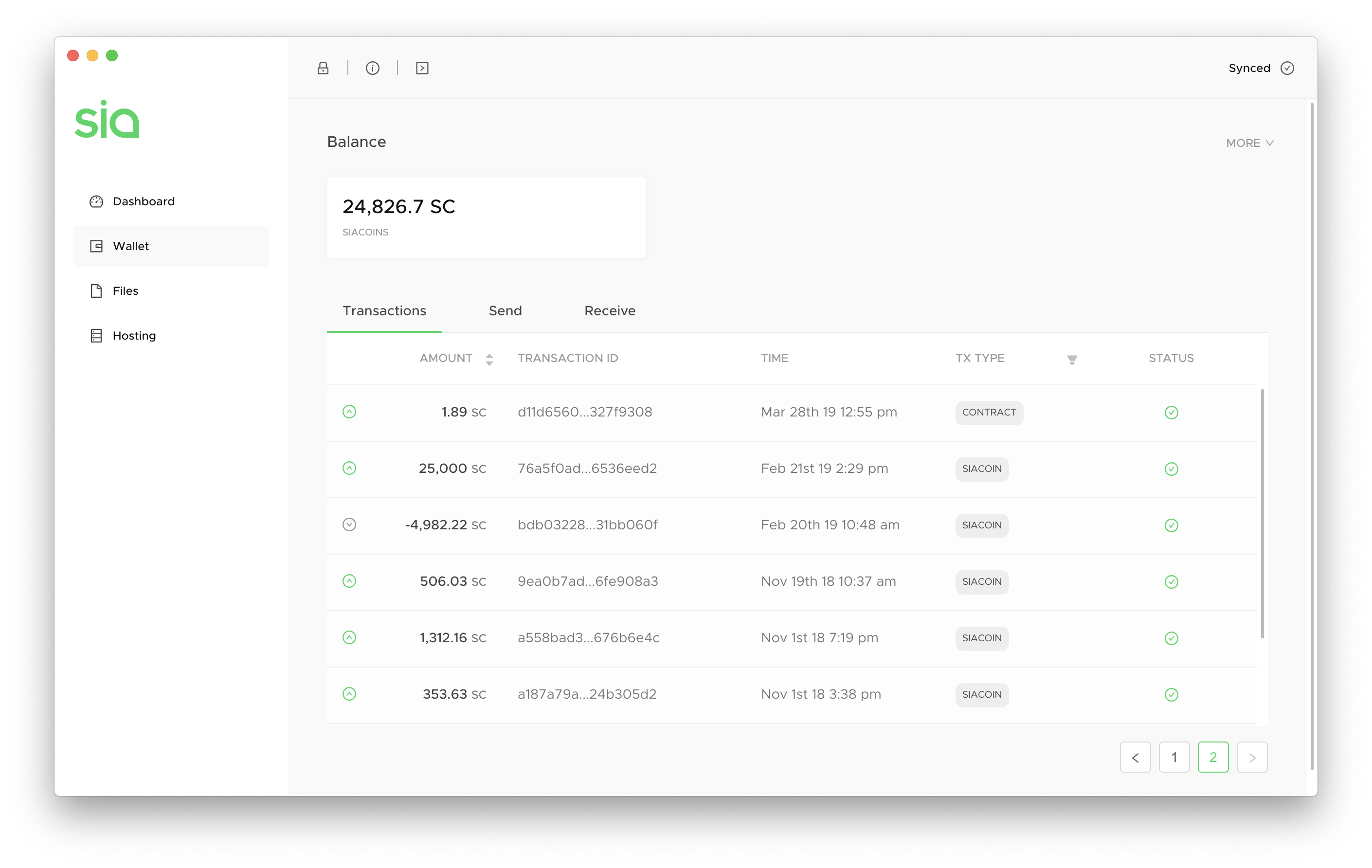The height and width of the screenshot is (868, 1372).
Task: Click status checkmark for the 25,000 SC transaction
Action: point(1172,469)
